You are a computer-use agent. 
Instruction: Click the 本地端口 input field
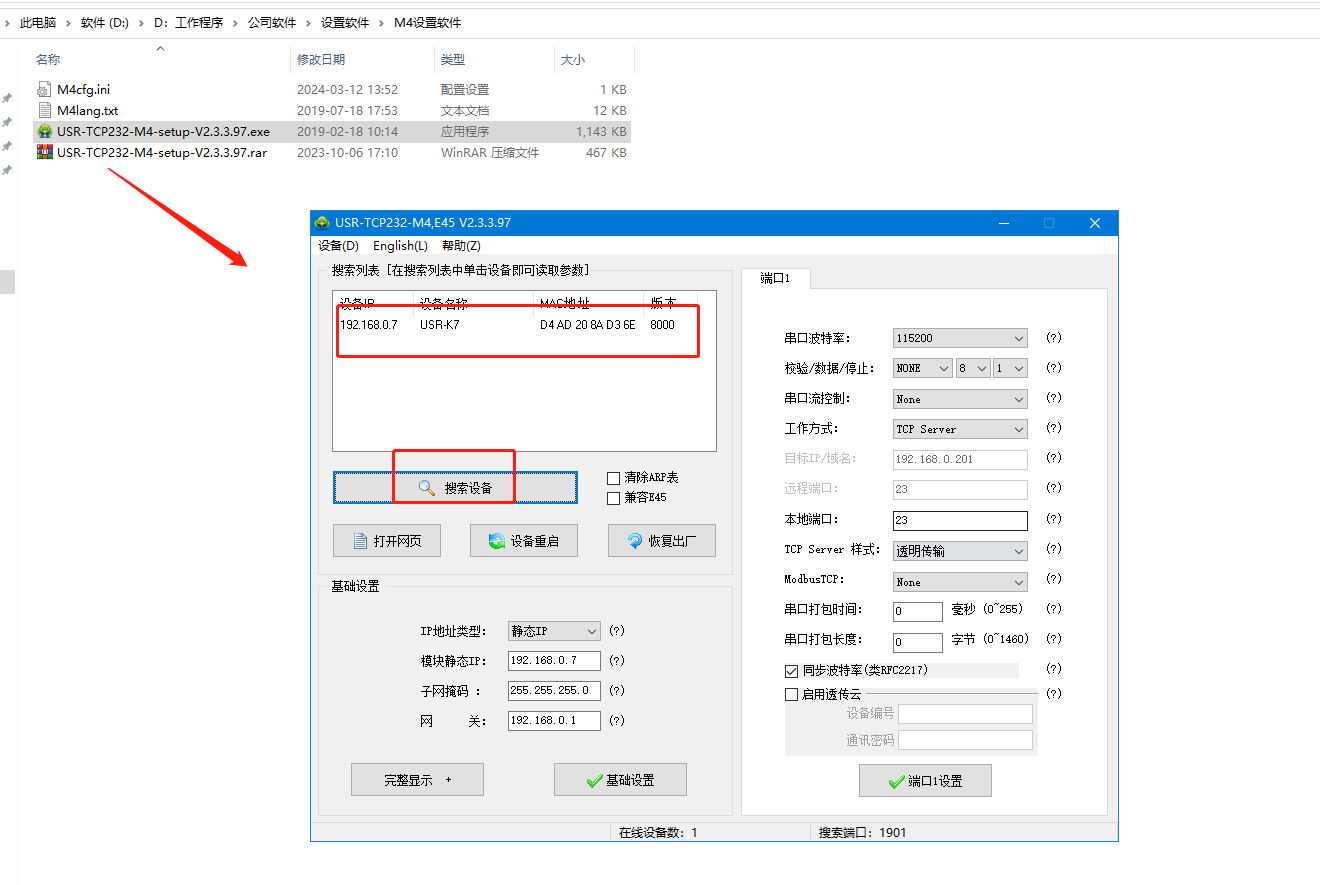[x=959, y=520]
